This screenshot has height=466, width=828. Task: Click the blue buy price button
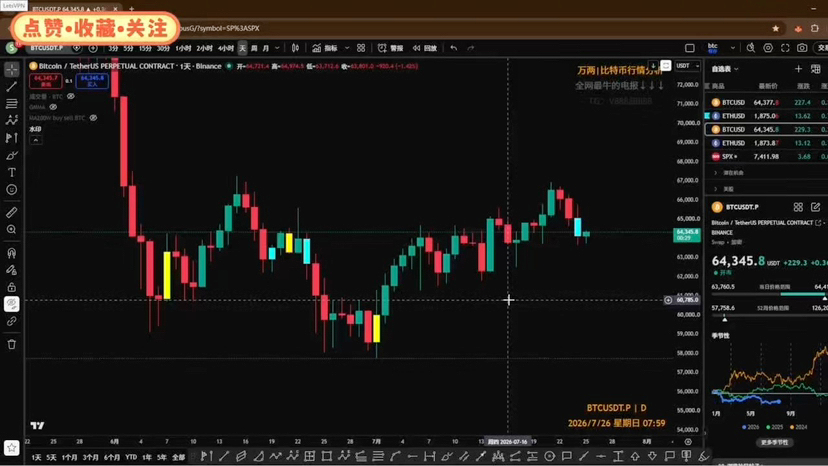click(92, 80)
